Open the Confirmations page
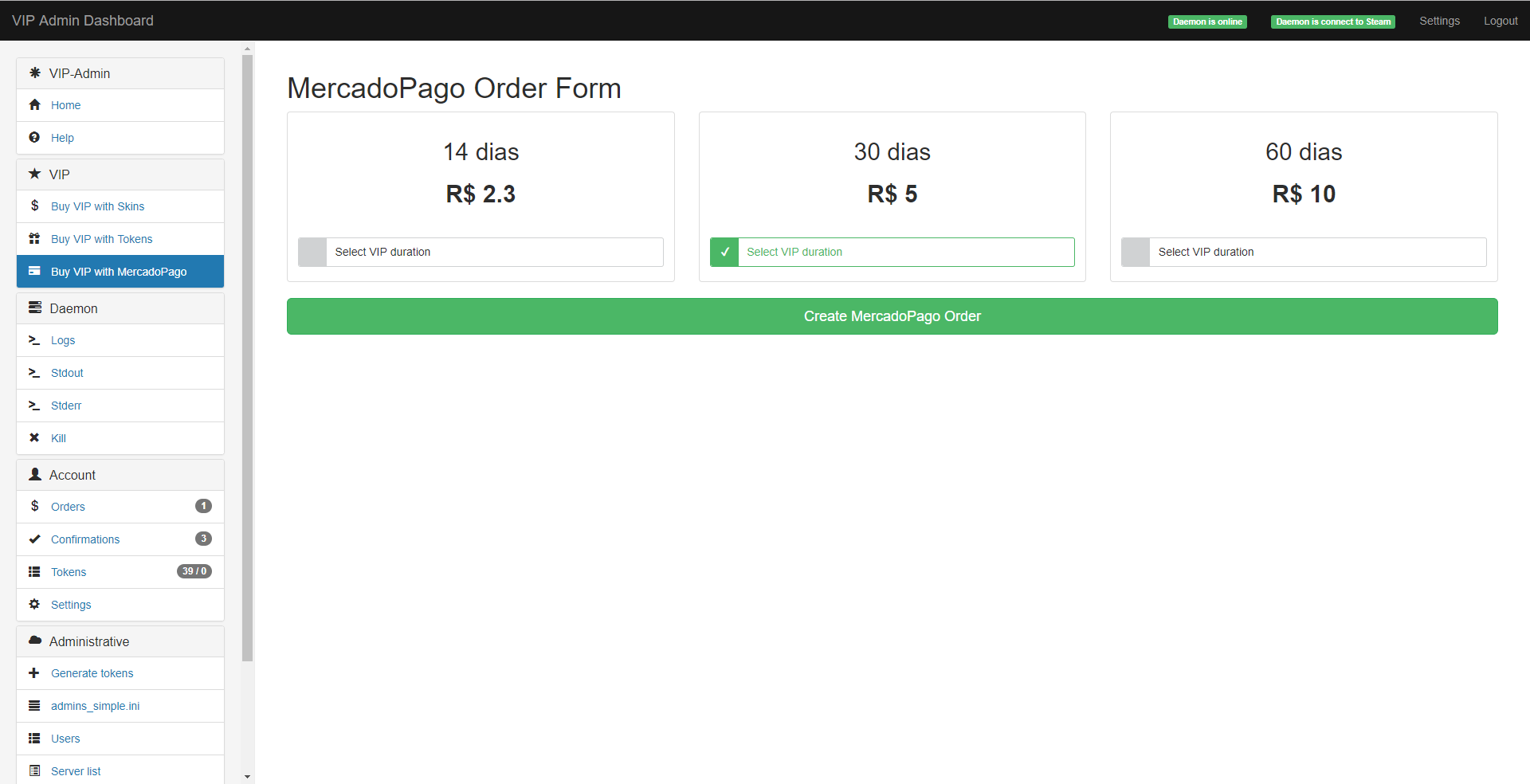The image size is (1530, 784). 120,539
